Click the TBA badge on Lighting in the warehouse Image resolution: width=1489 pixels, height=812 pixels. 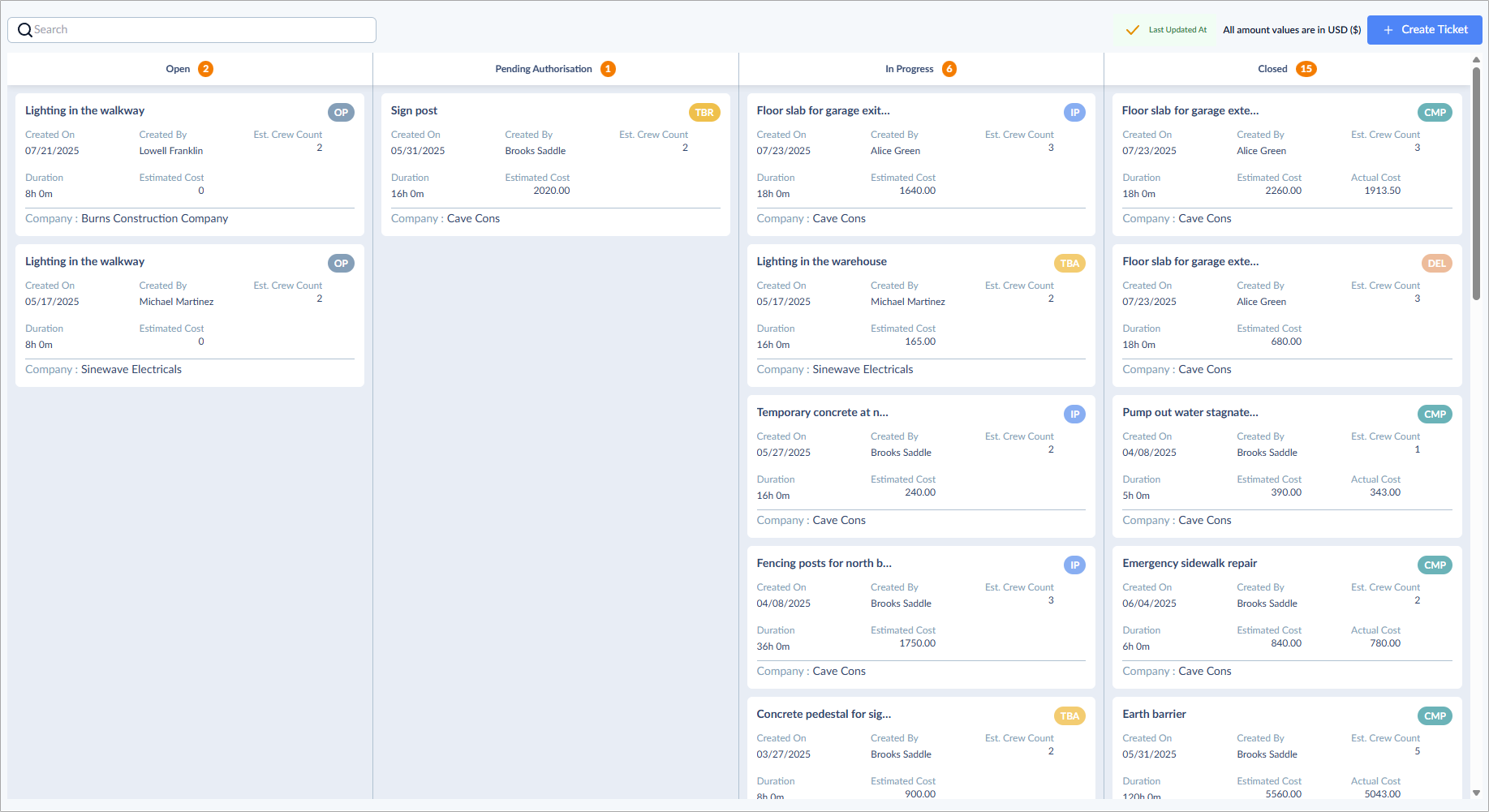(x=1069, y=264)
